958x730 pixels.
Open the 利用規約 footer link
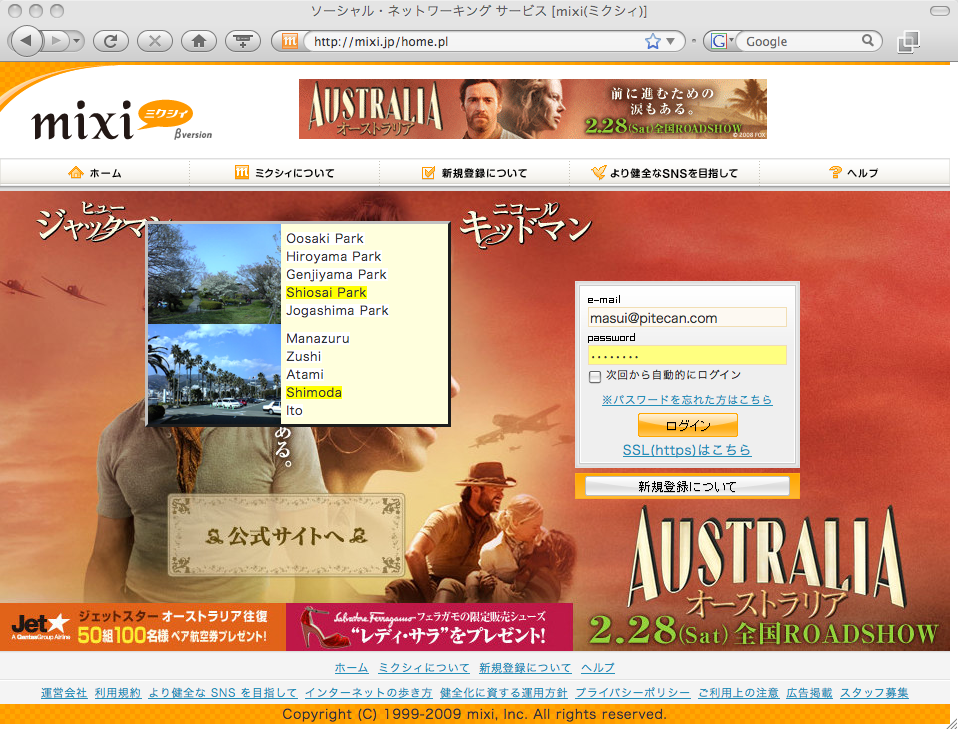(118, 693)
